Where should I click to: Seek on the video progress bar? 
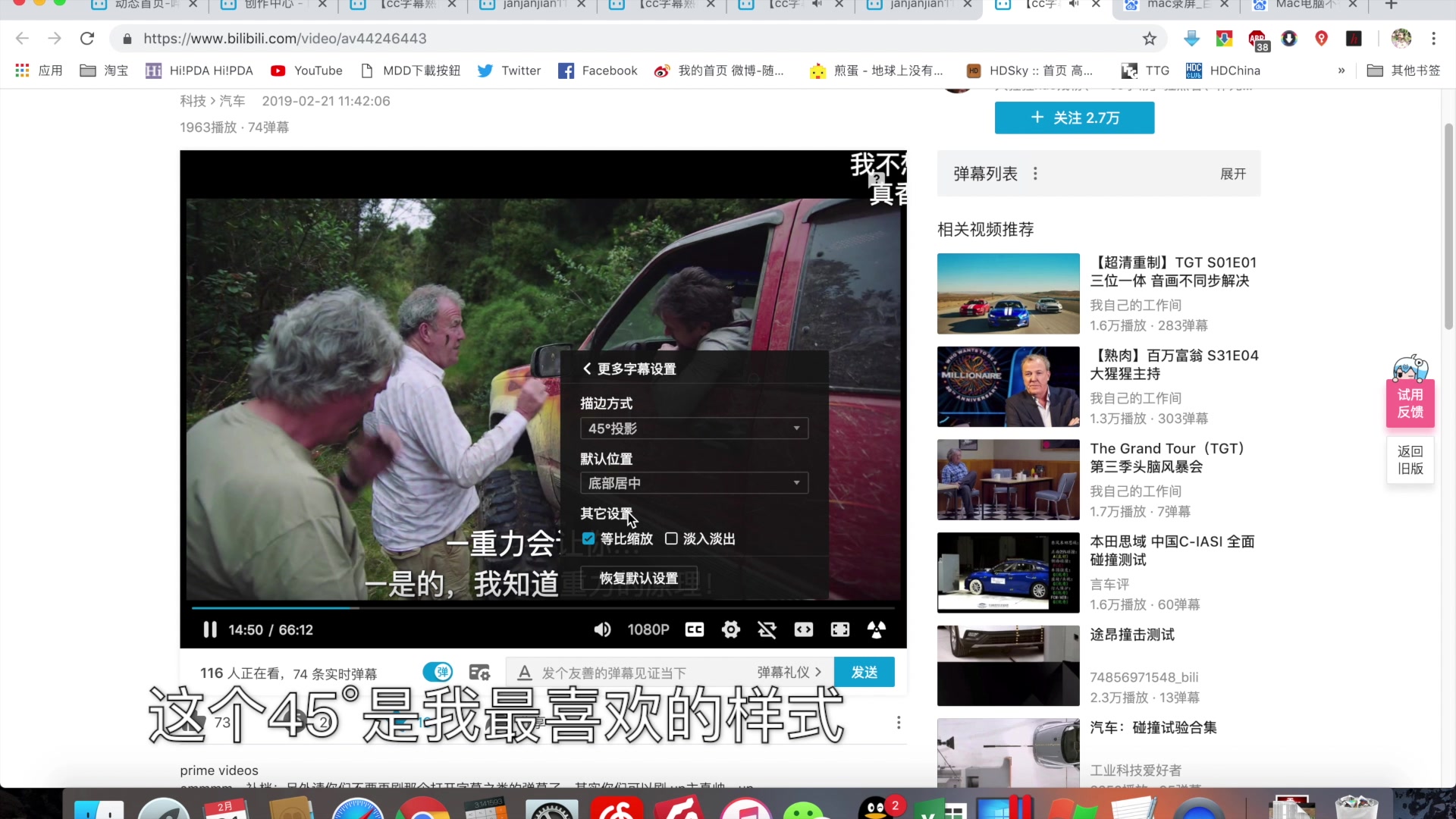[542, 607]
